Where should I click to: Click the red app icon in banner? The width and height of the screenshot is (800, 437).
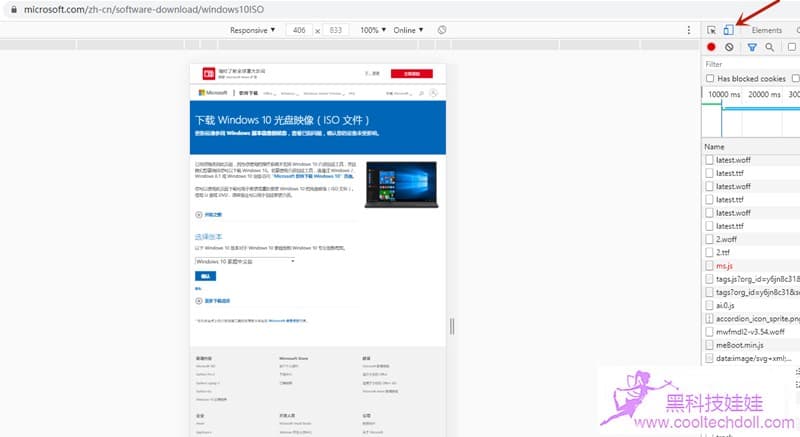tap(209, 74)
